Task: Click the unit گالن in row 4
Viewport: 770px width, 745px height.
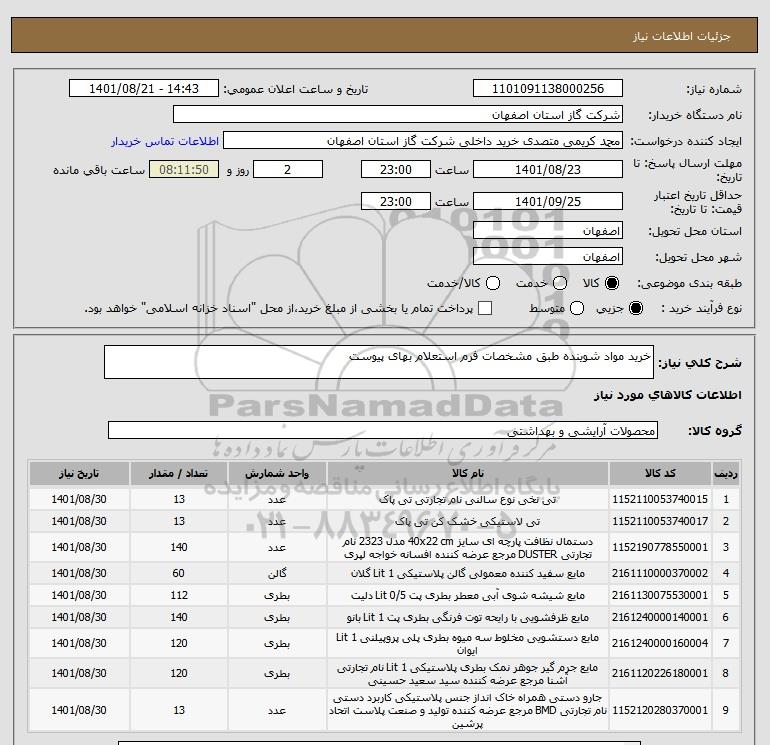Action: [277, 573]
